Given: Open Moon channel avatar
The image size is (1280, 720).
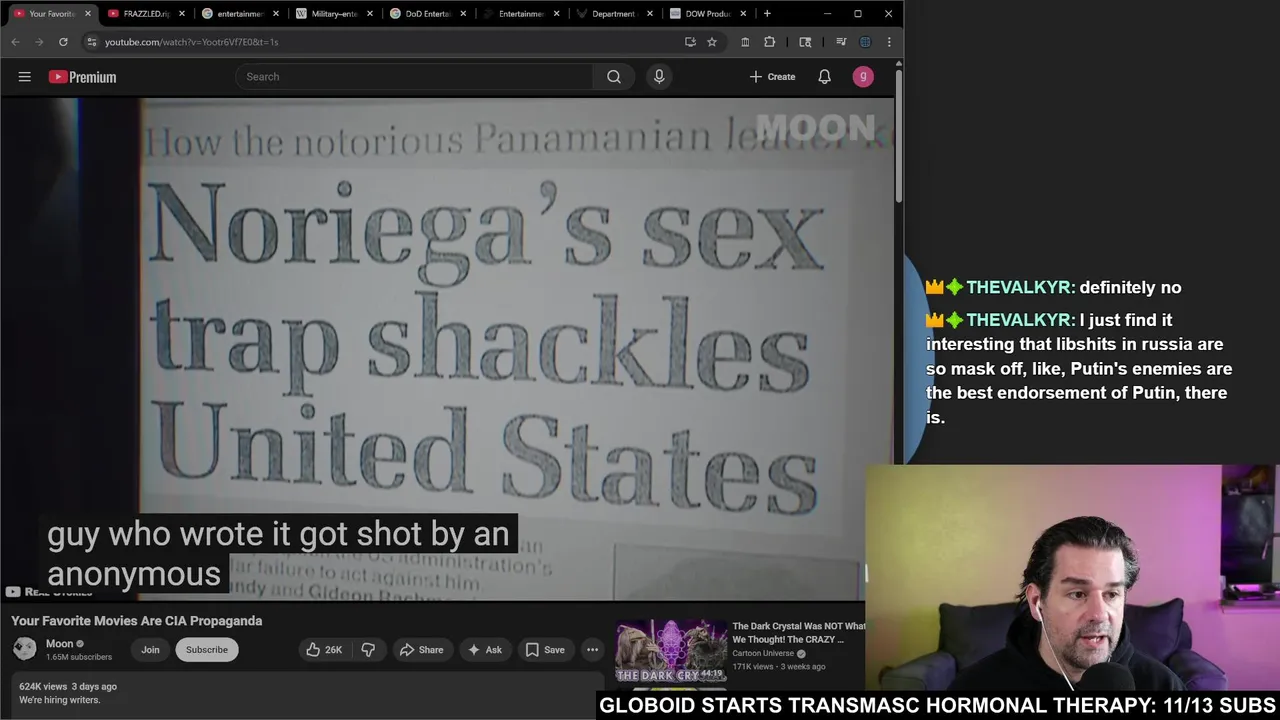Looking at the screenshot, I should 25,649.
